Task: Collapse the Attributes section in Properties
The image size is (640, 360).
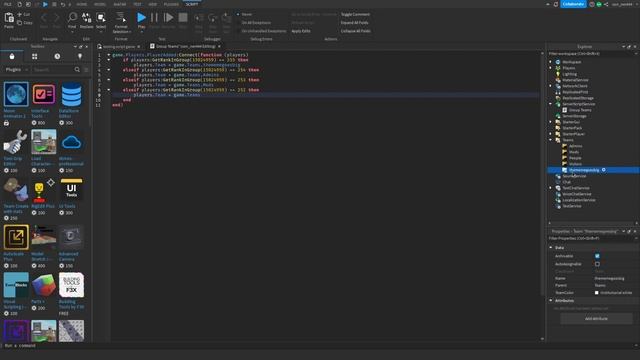Action: click(551, 300)
